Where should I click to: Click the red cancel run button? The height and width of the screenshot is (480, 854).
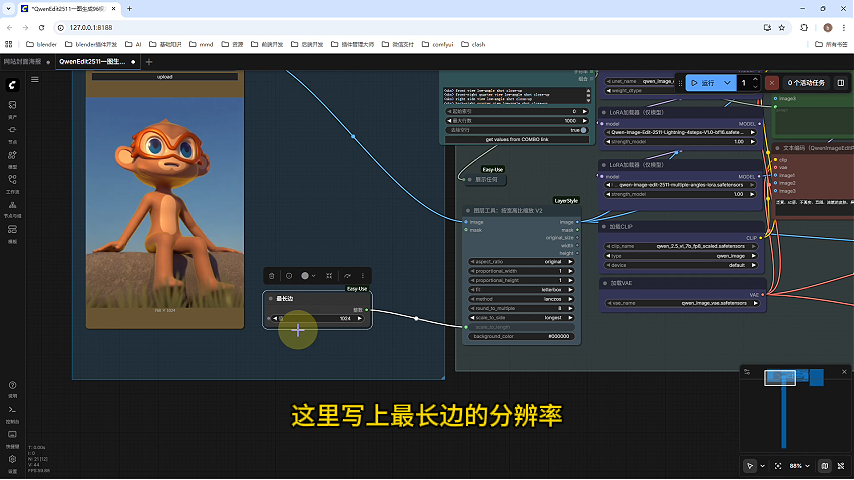coord(772,83)
